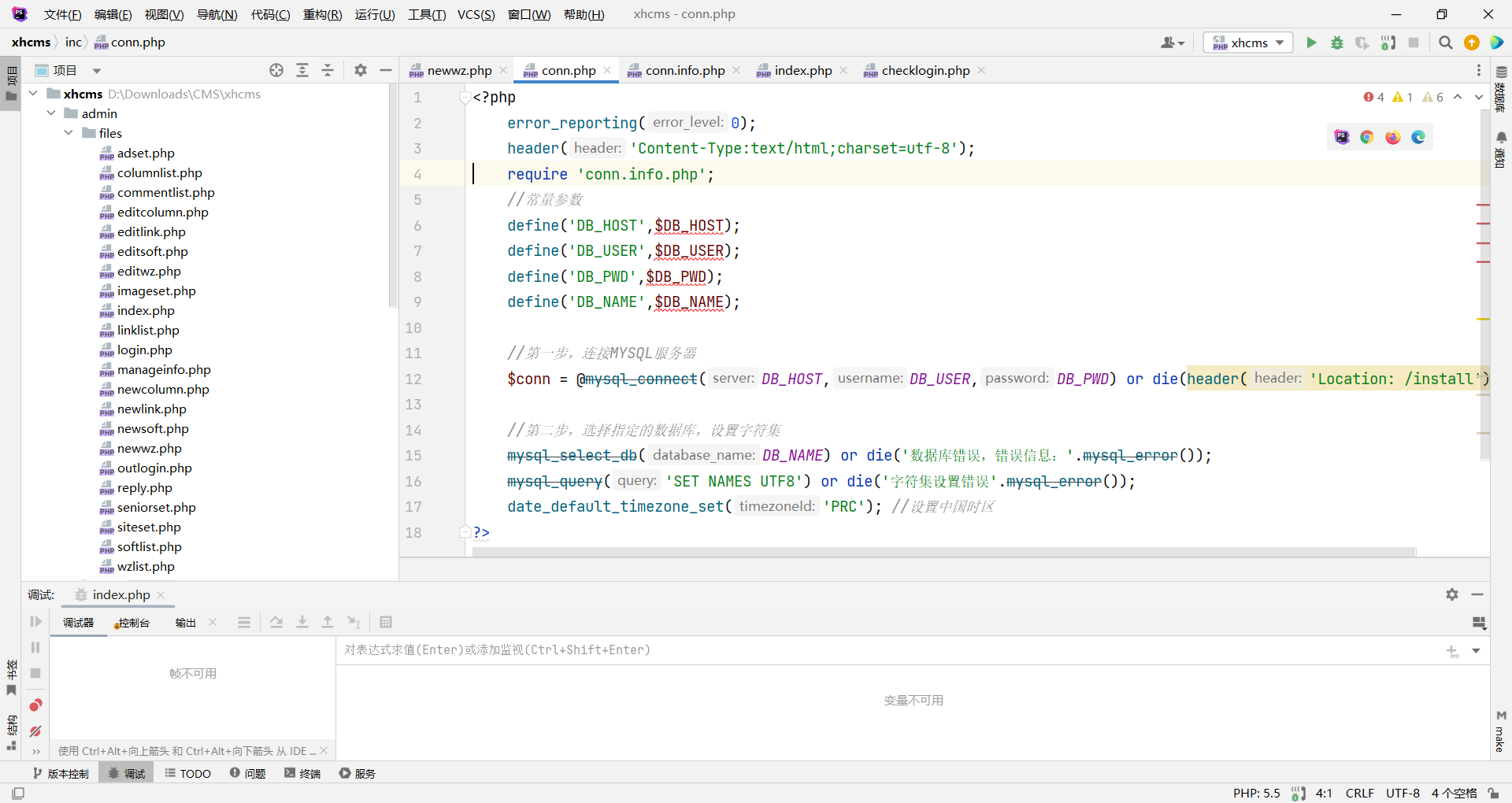The width and height of the screenshot is (1512, 803).
Task: Toggle tool windows button in bottom-left corner
Action: pyautogui.click(x=18, y=793)
